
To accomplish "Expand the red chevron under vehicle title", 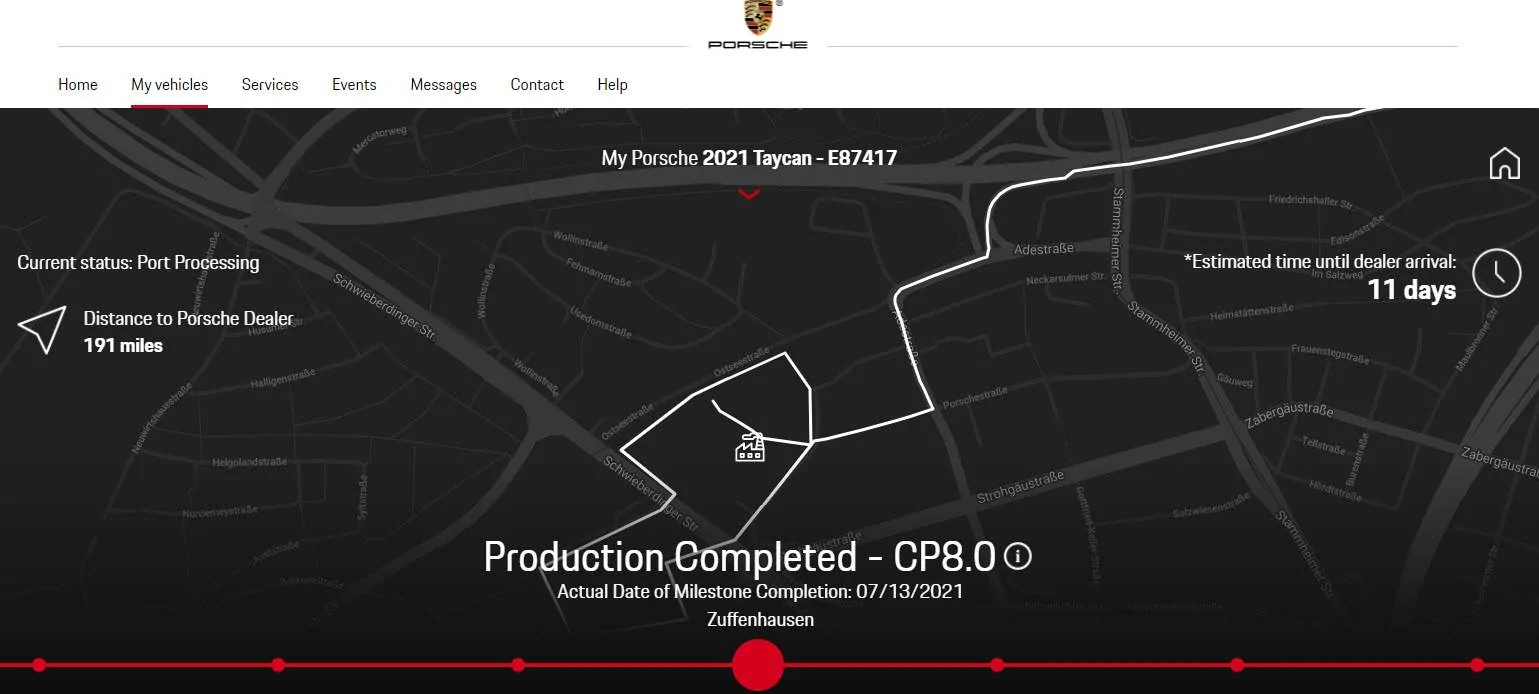I will [749, 193].
